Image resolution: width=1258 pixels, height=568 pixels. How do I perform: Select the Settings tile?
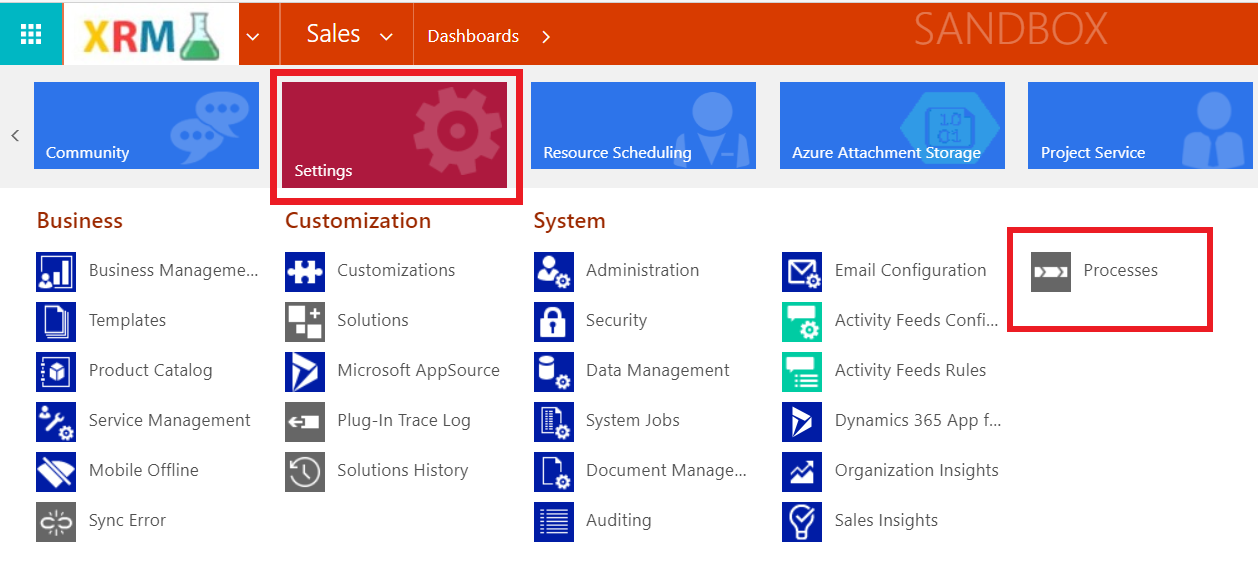(x=394, y=134)
